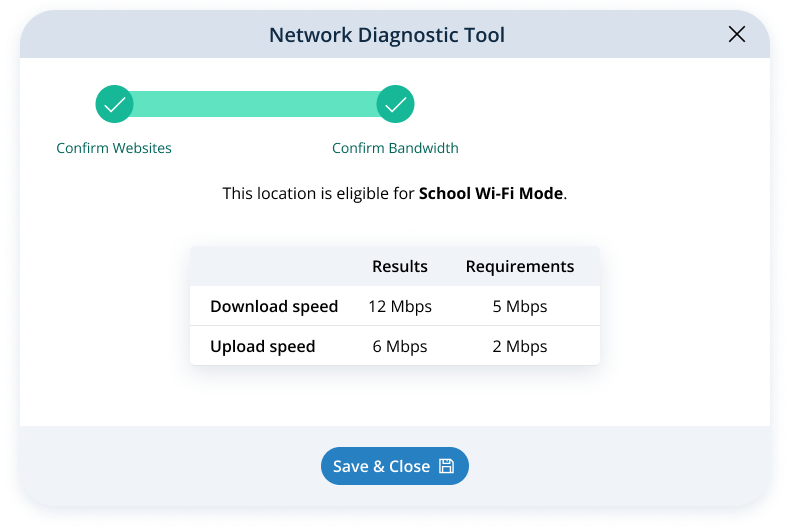Click the floppy disk save icon
The image size is (790, 531).
coord(447,466)
